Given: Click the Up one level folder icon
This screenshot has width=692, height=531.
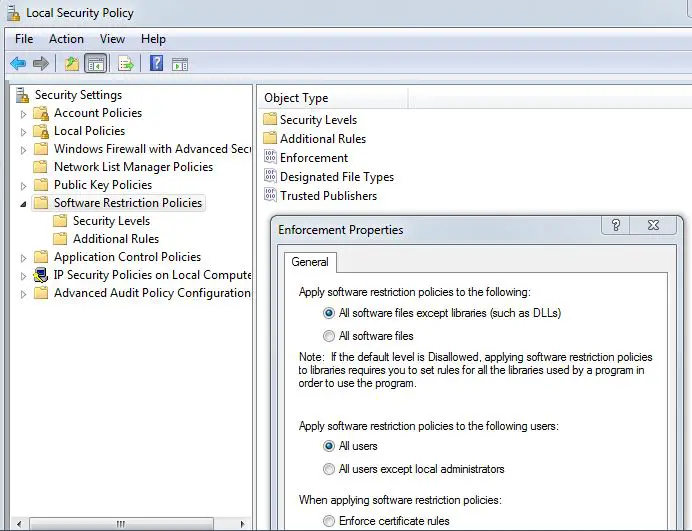Looking at the screenshot, I should click(72, 64).
